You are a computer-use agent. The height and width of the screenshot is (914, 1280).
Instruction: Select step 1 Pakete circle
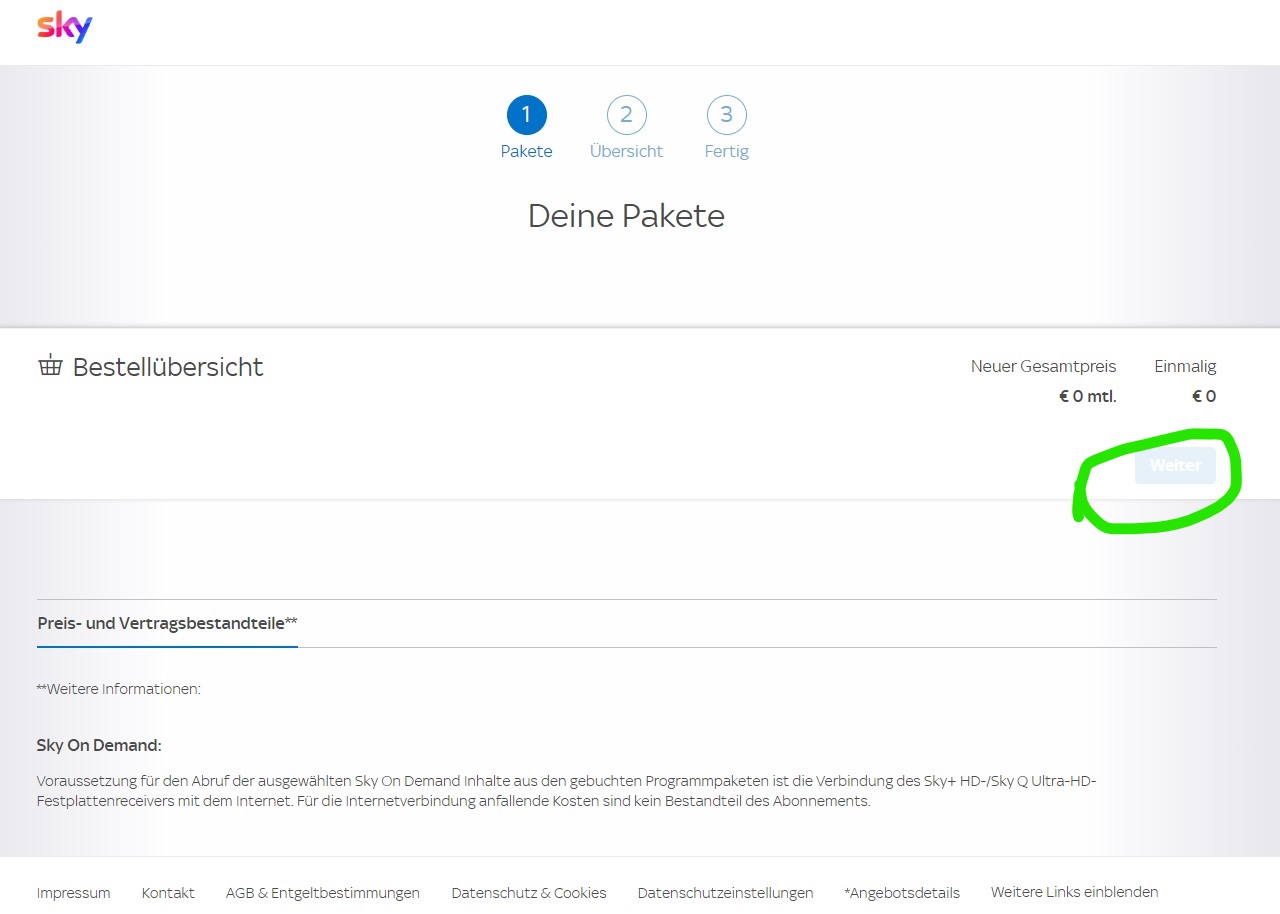pyautogui.click(x=526, y=115)
